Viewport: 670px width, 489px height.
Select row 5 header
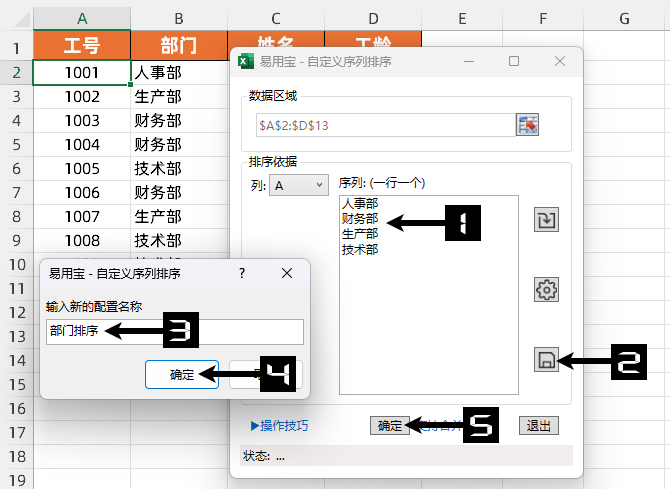coord(17,144)
